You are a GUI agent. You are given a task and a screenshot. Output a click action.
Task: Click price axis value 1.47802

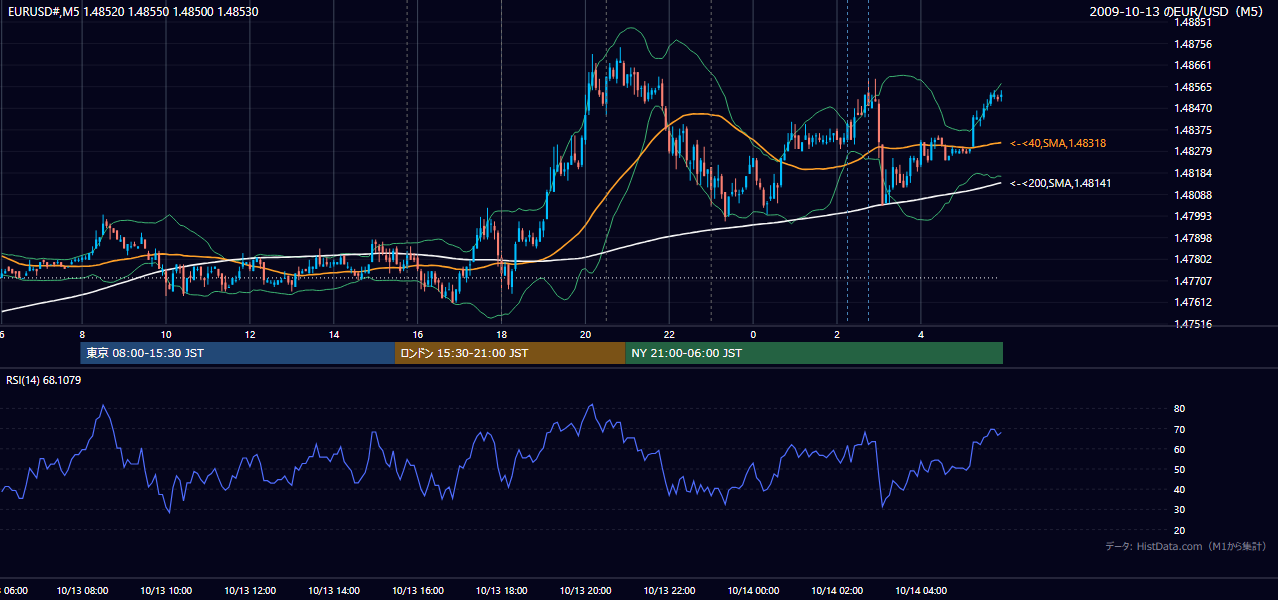point(1193,259)
